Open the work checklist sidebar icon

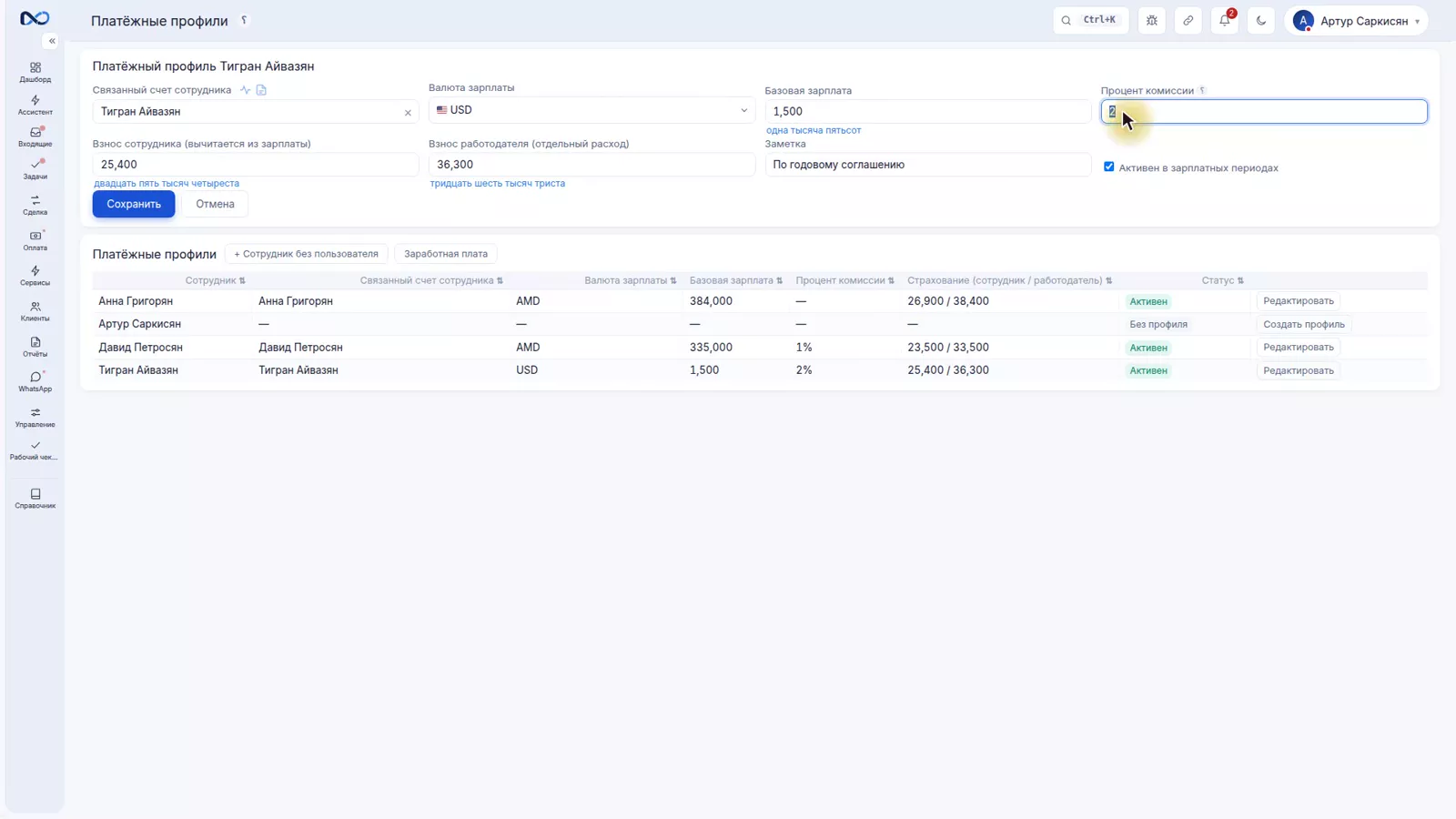tap(35, 450)
